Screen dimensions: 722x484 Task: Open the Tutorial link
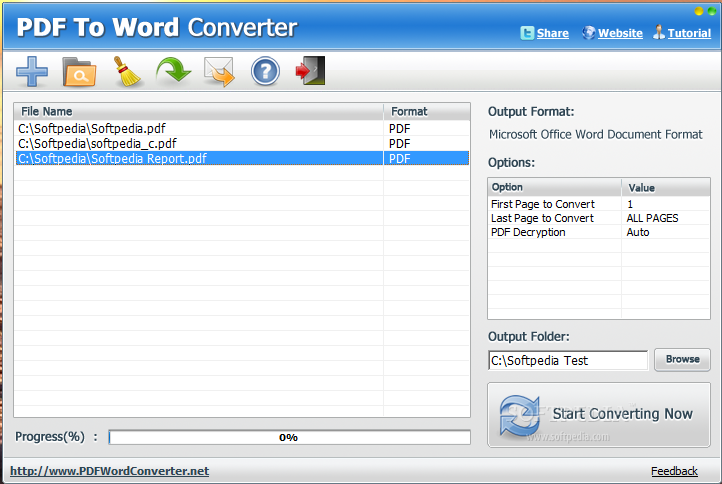689,33
